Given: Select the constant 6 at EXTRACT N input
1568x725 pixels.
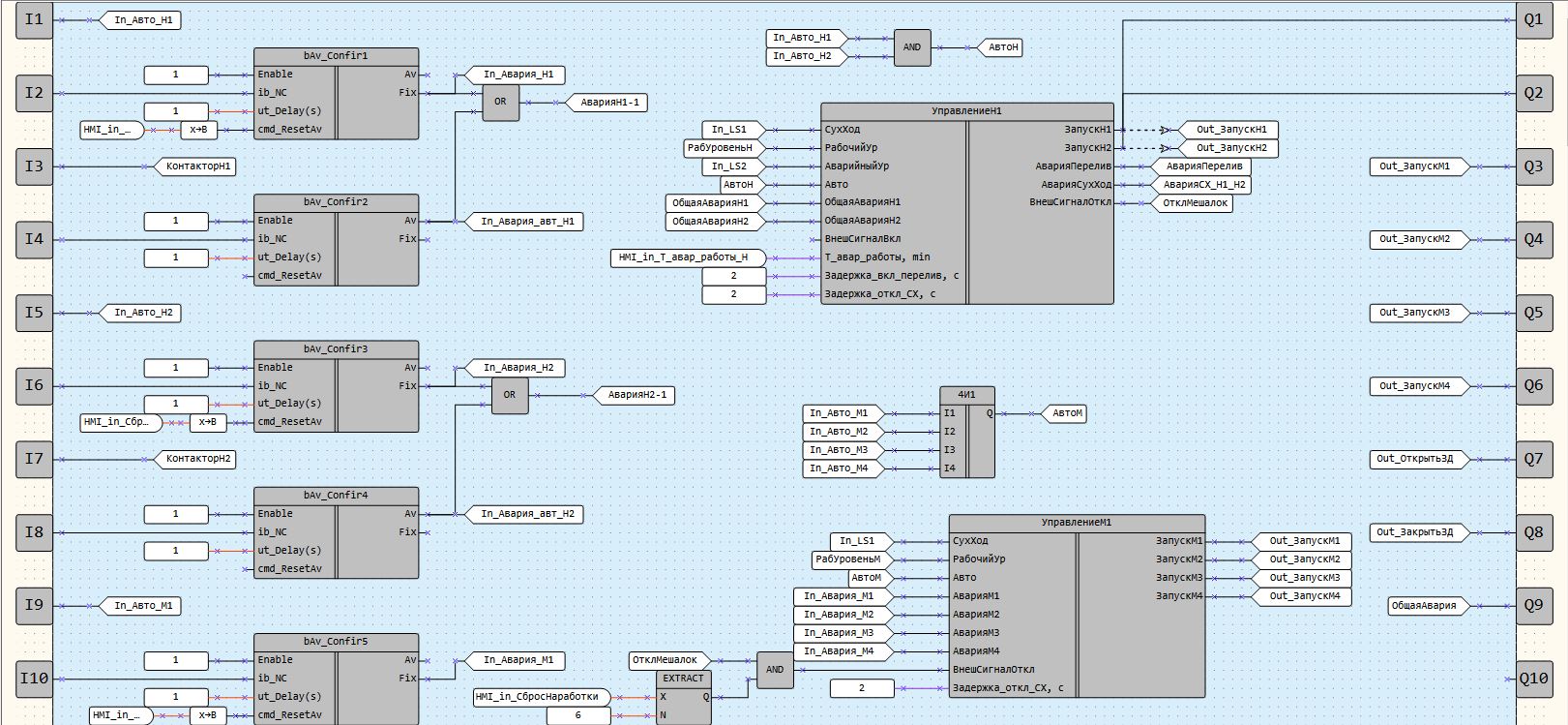Looking at the screenshot, I should pyautogui.click(x=578, y=715).
